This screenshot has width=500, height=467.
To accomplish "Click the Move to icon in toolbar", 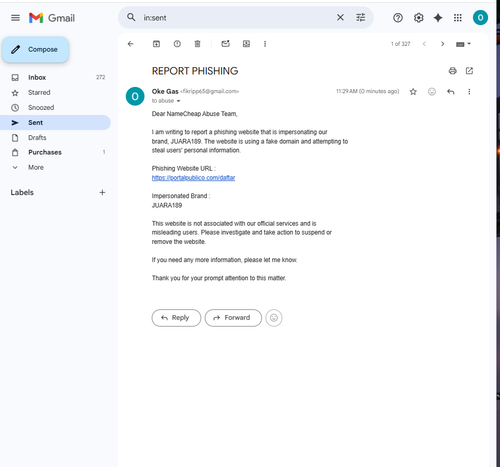I will click(246, 44).
